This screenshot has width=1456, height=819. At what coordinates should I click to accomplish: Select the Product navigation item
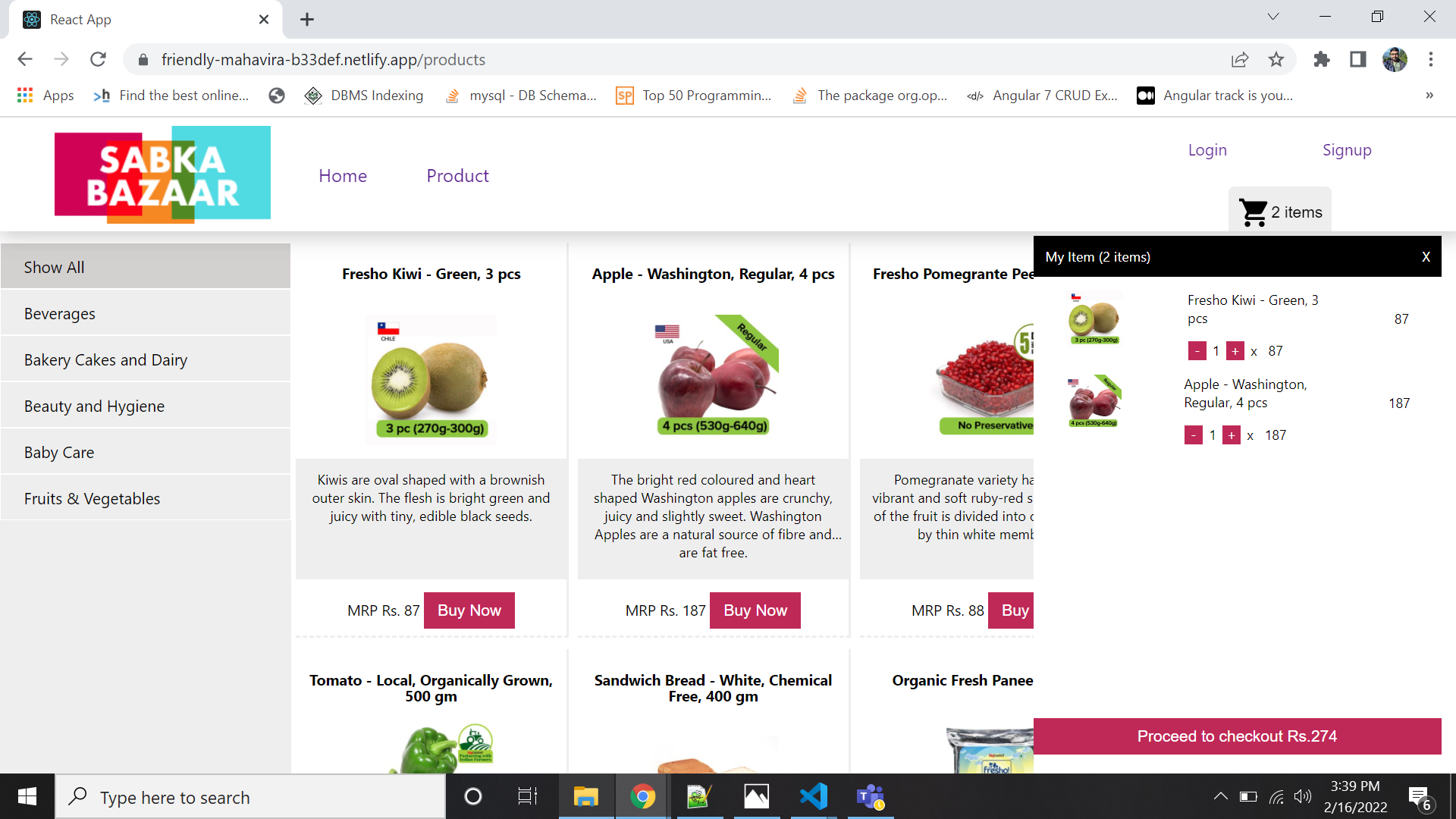(x=457, y=175)
